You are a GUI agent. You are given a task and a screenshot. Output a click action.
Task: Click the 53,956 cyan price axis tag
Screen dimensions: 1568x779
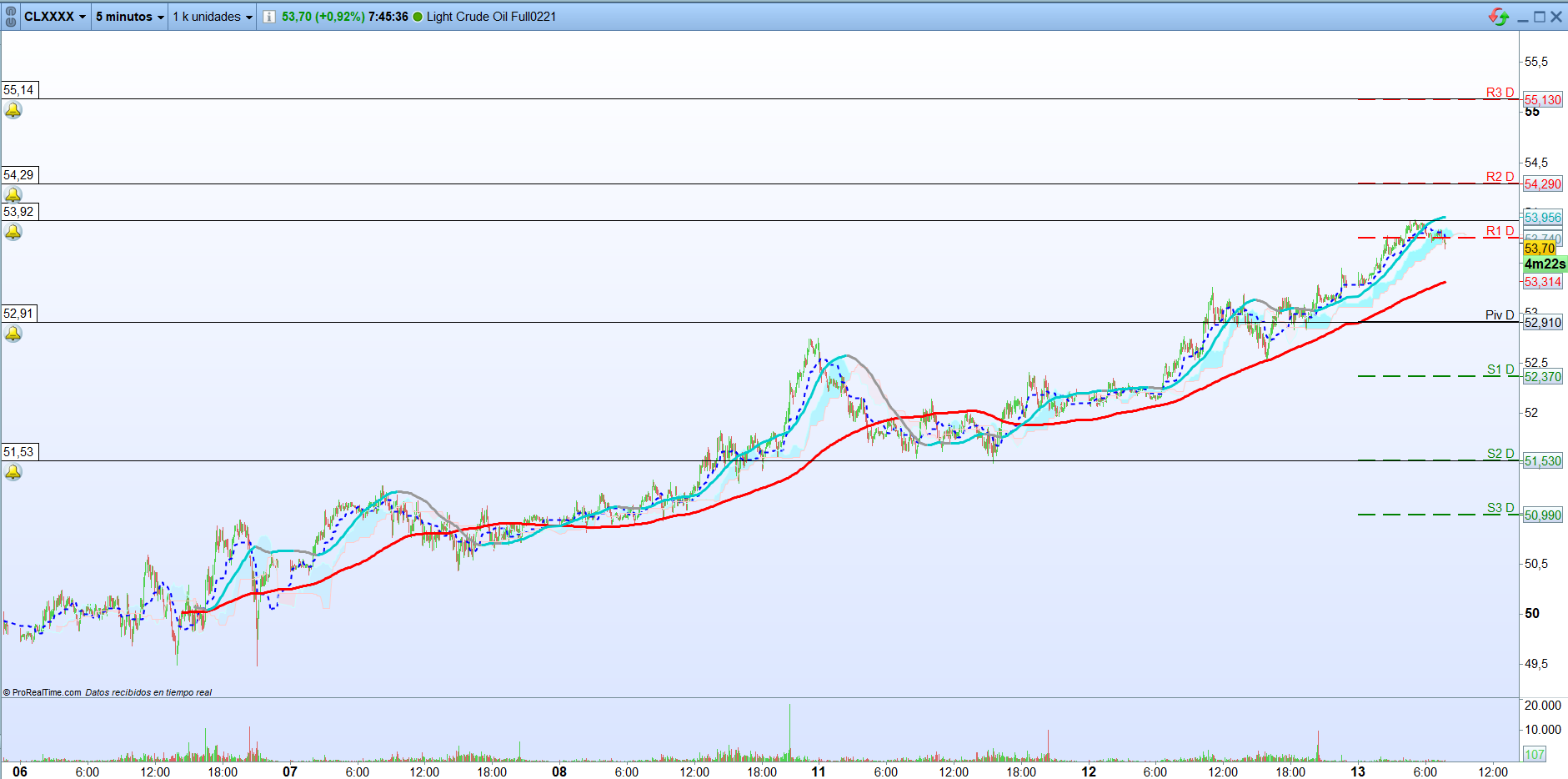point(1542,218)
